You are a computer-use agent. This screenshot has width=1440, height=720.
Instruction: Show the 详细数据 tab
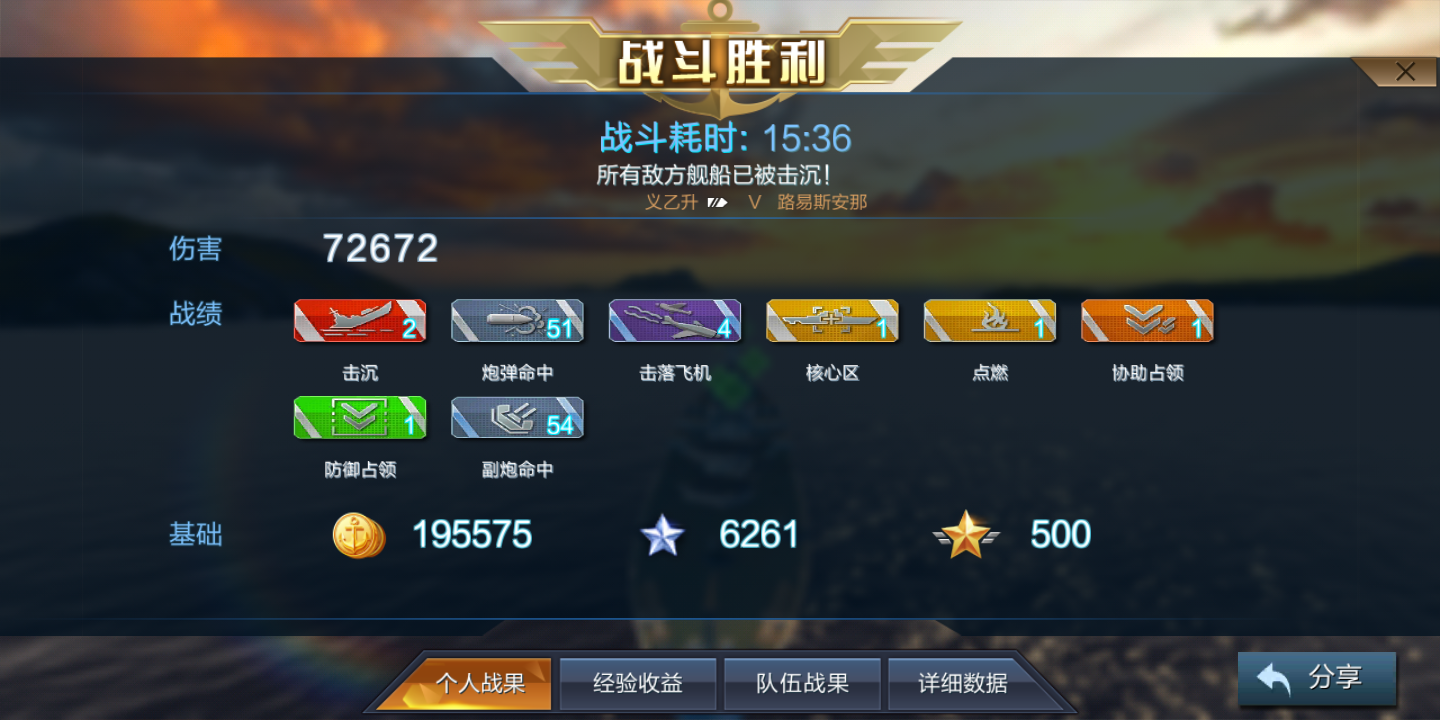[x=963, y=684]
